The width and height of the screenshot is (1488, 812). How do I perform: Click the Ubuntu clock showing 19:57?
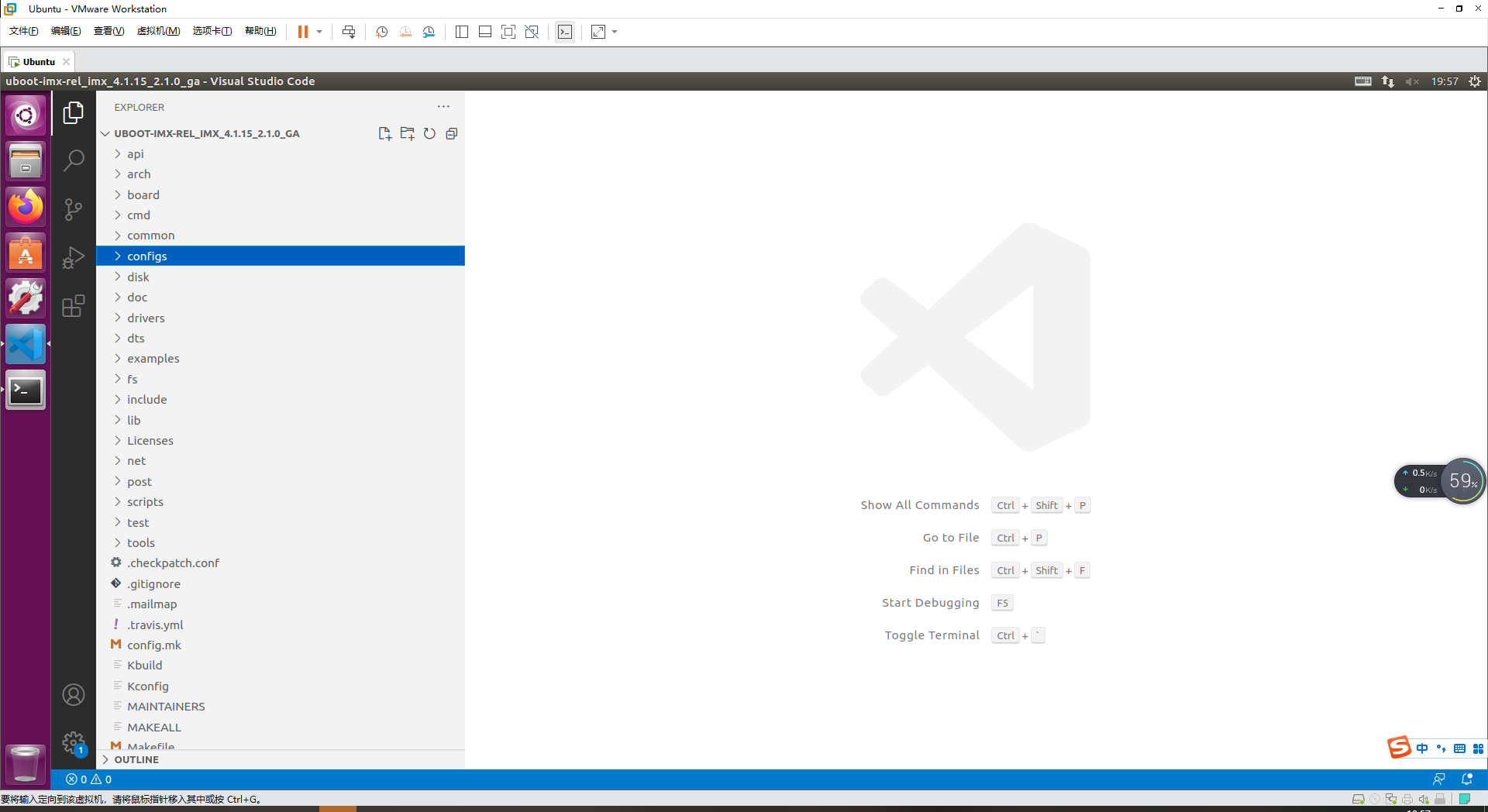pyautogui.click(x=1444, y=81)
